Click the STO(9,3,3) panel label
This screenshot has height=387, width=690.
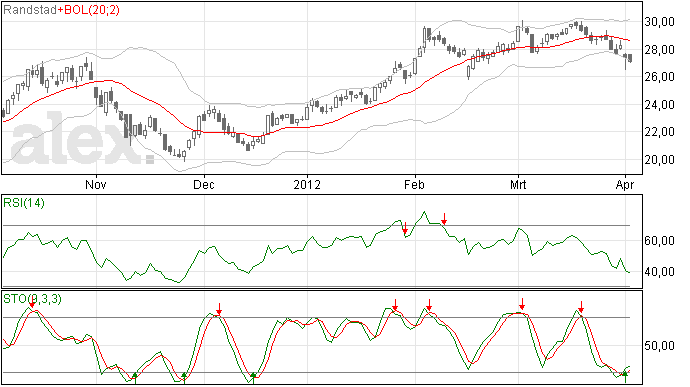(x=33, y=299)
